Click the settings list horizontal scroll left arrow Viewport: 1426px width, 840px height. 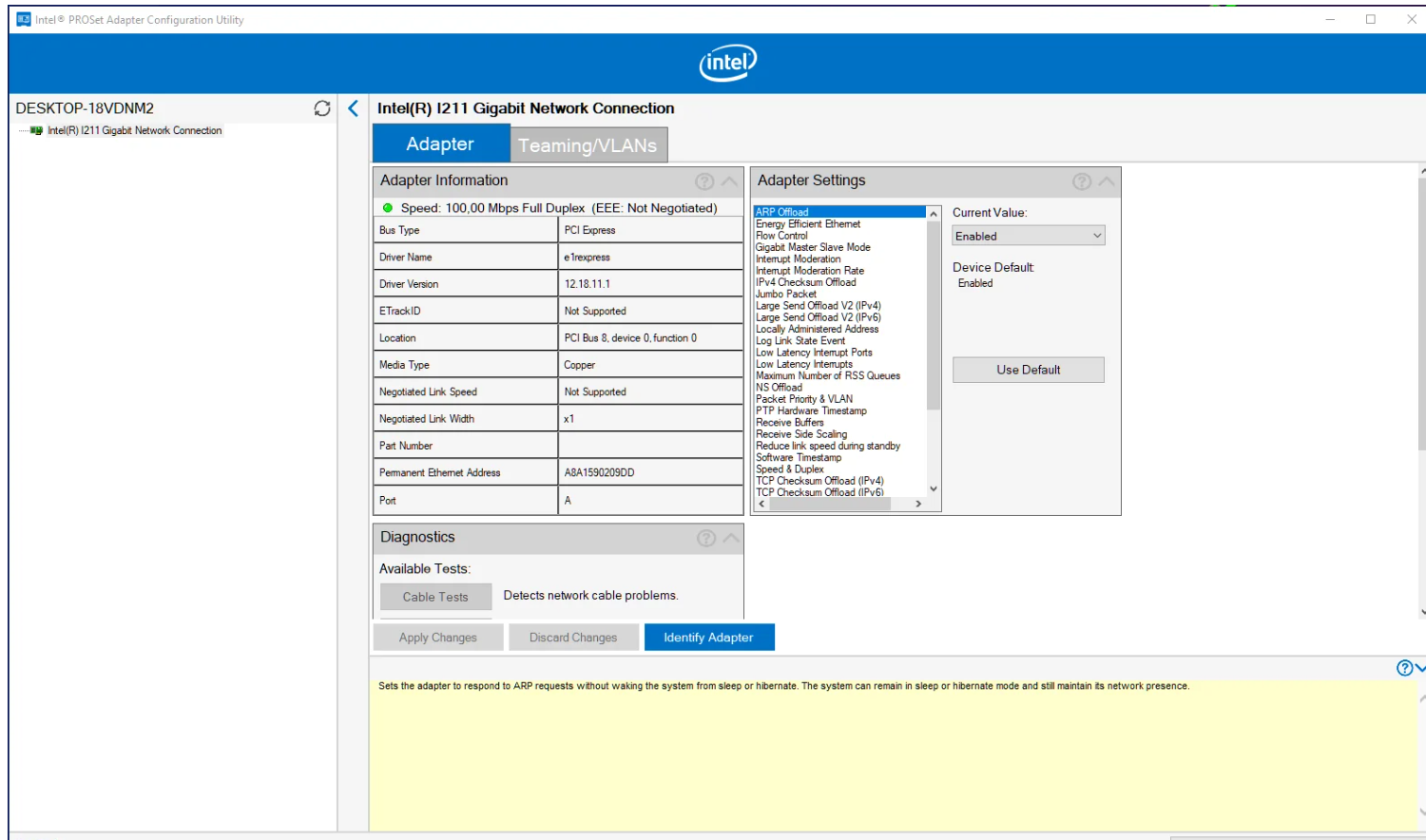click(x=762, y=505)
